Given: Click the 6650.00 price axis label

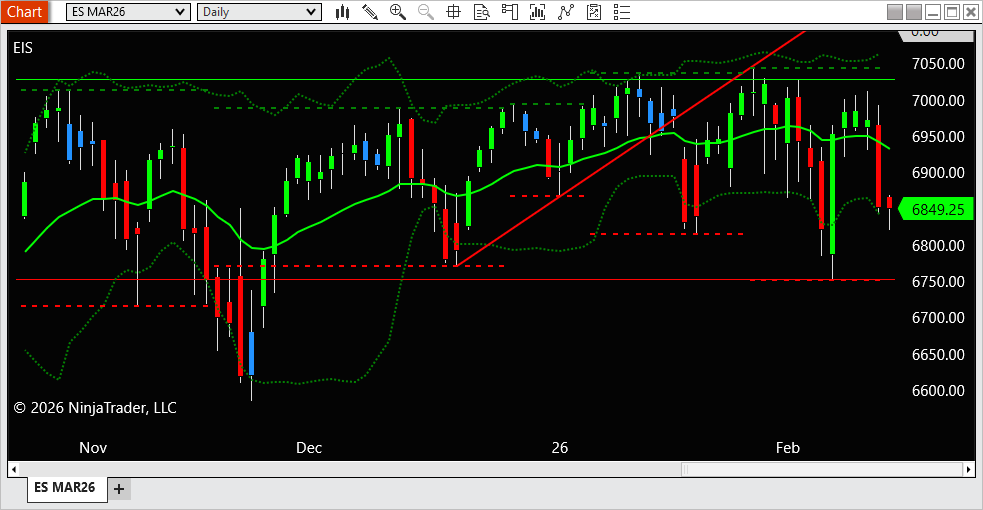Looking at the screenshot, I should point(938,355).
